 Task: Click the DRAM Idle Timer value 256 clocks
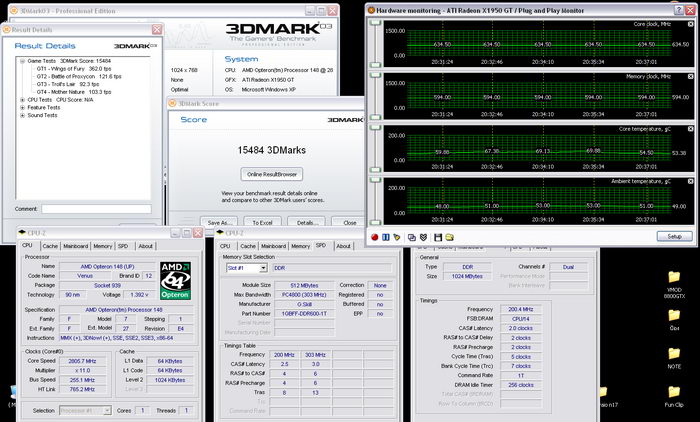point(521,385)
